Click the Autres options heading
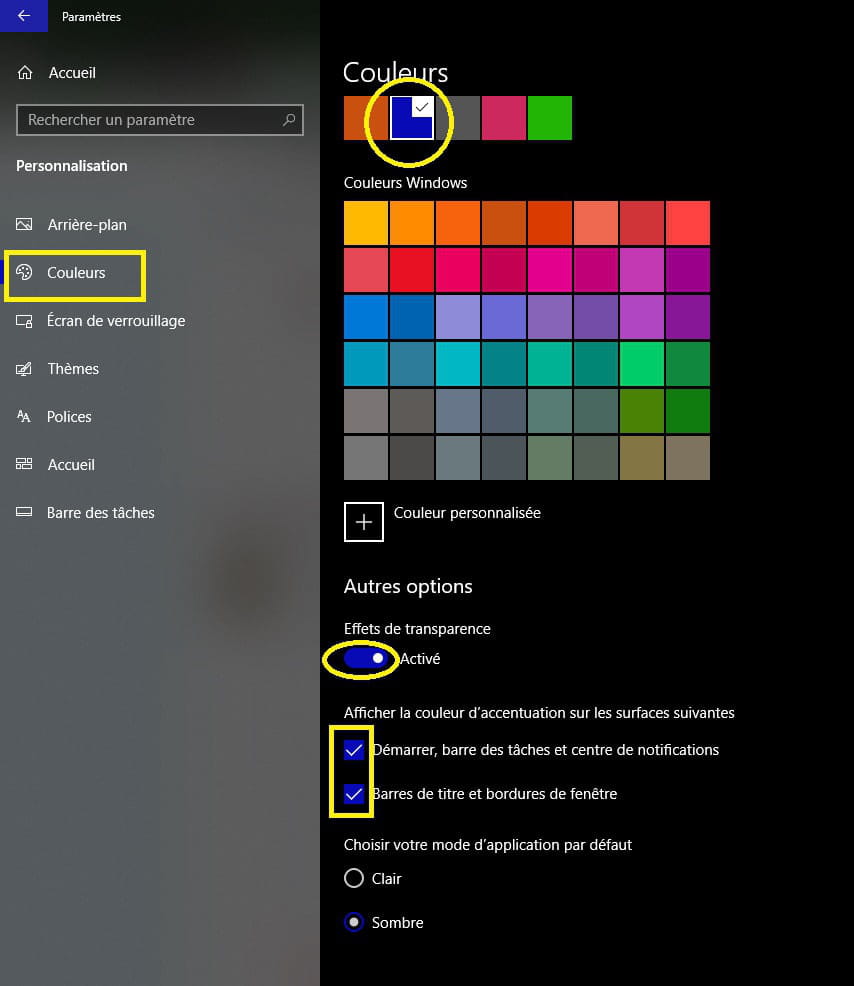This screenshot has height=986, width=854. coord(408,586)
